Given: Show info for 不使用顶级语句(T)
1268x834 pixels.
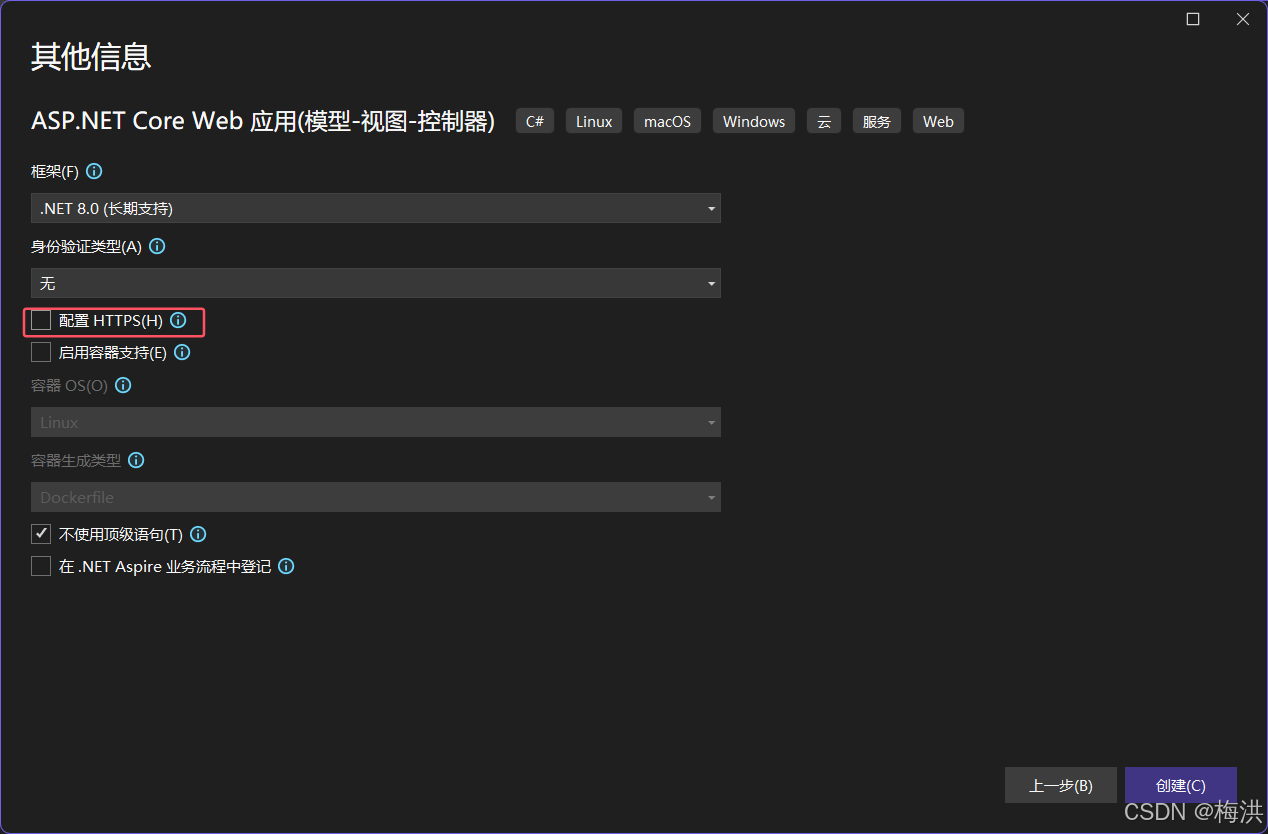Looking at the screenshot, I should pos(198,534).
